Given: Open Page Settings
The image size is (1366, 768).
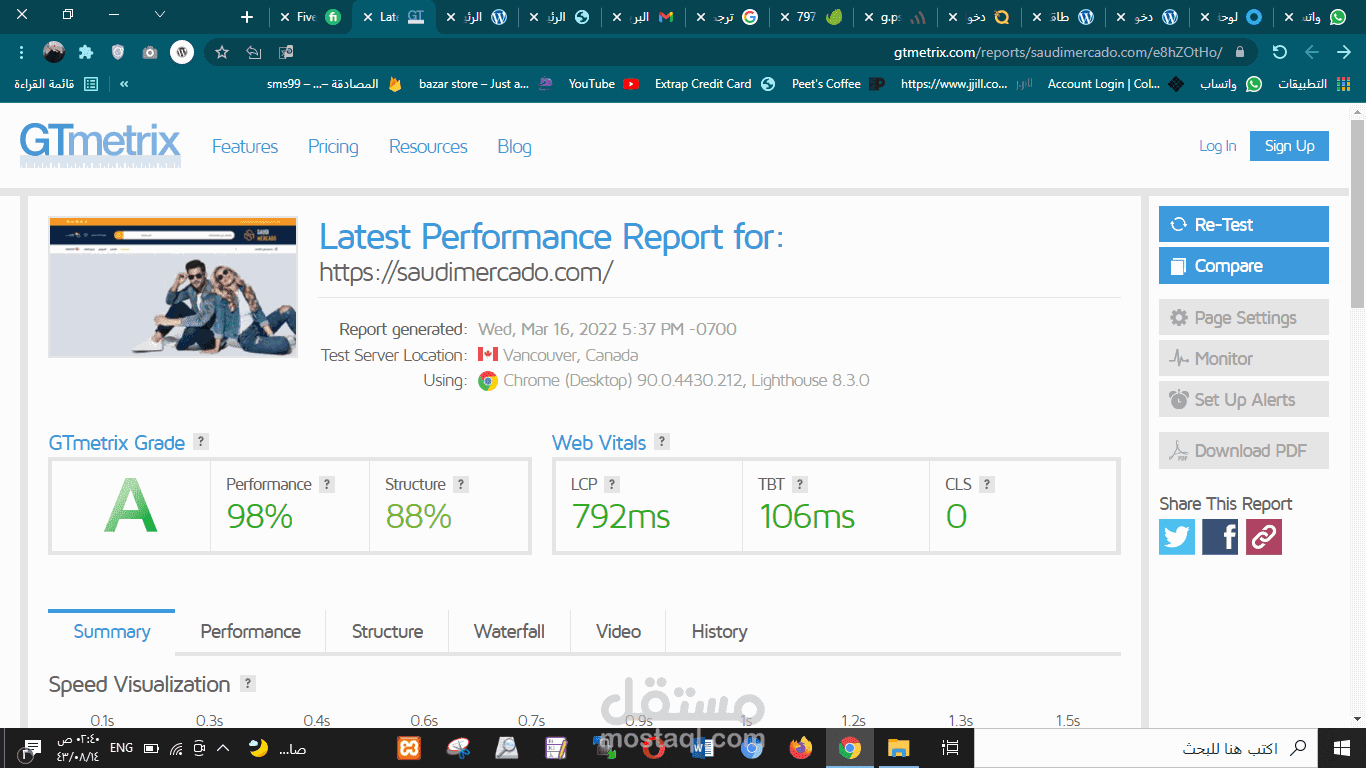Looking at the screenshot, I should 1243,317.
